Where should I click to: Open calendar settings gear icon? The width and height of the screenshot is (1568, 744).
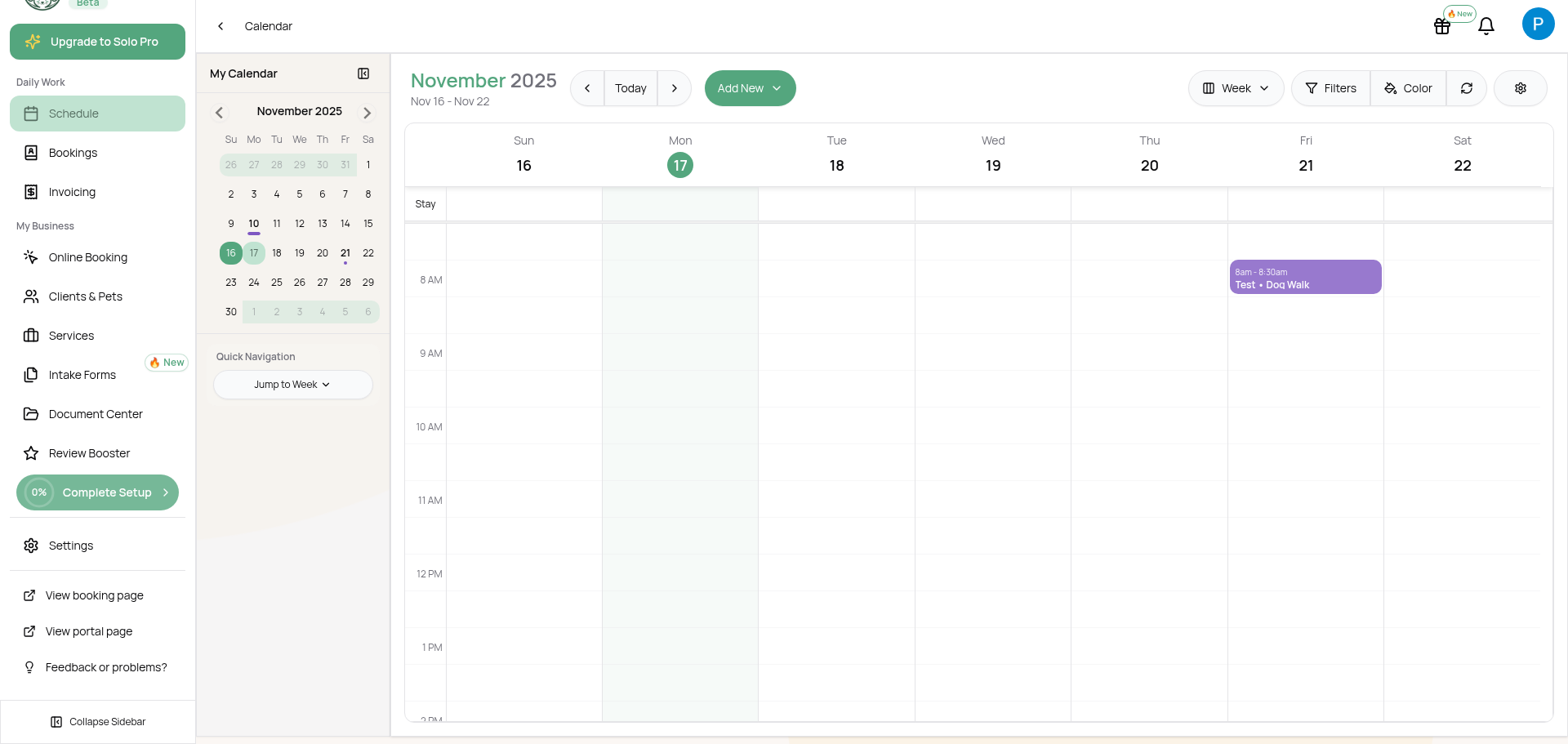tap(1521, 88)
